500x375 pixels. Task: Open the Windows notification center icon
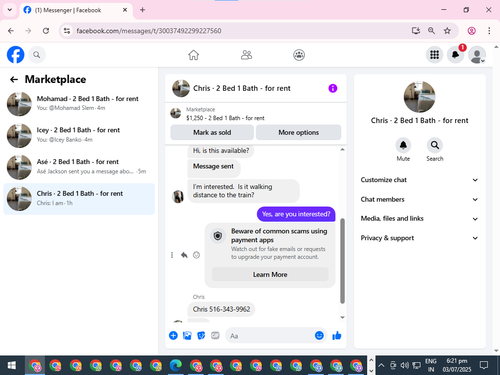(x=484, y=365)
